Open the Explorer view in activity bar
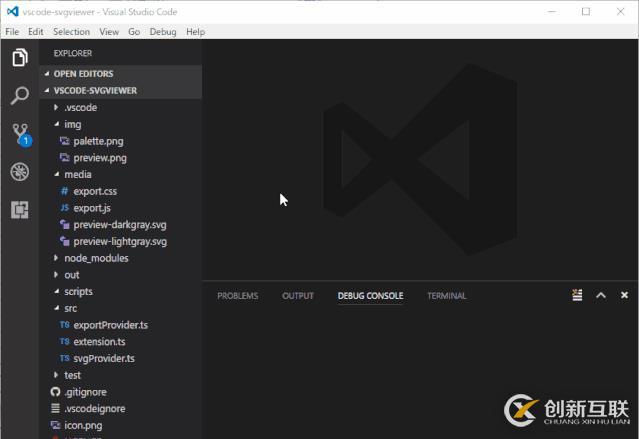Image resolution: width=639 pixels, height=439 pixels. tap(20, 57)
